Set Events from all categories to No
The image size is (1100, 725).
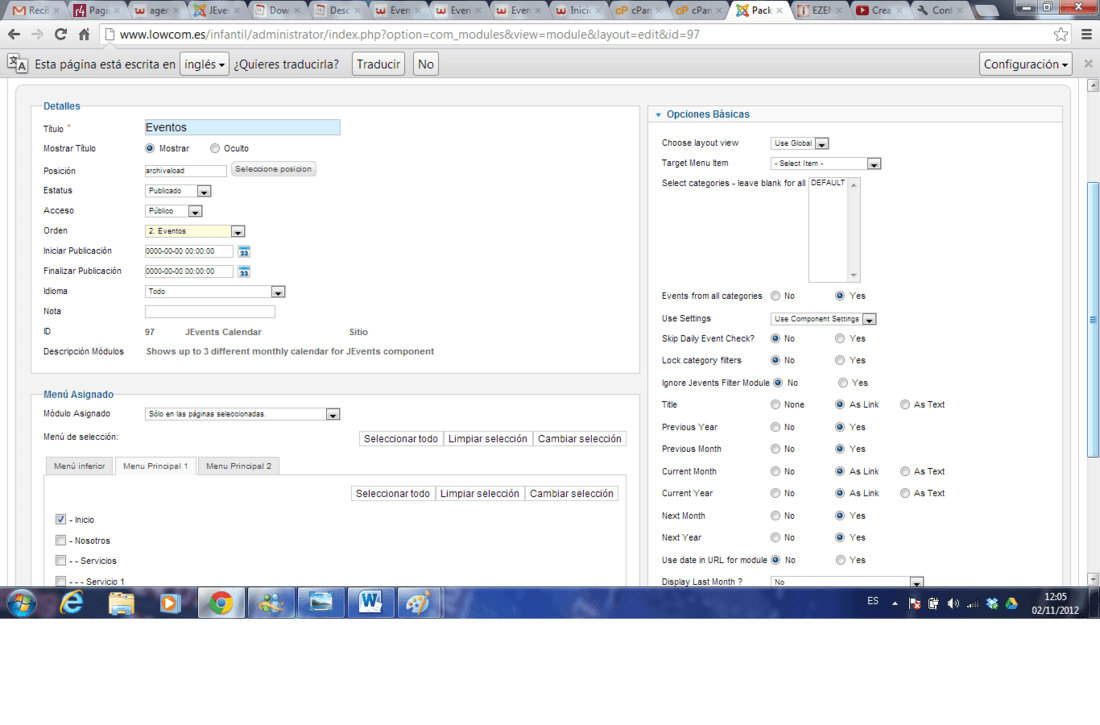[775, 295]
